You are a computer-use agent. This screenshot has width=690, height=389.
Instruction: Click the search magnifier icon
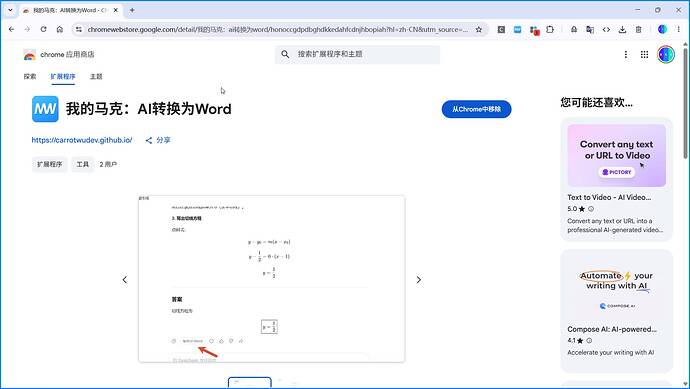[x=285, y=54]
